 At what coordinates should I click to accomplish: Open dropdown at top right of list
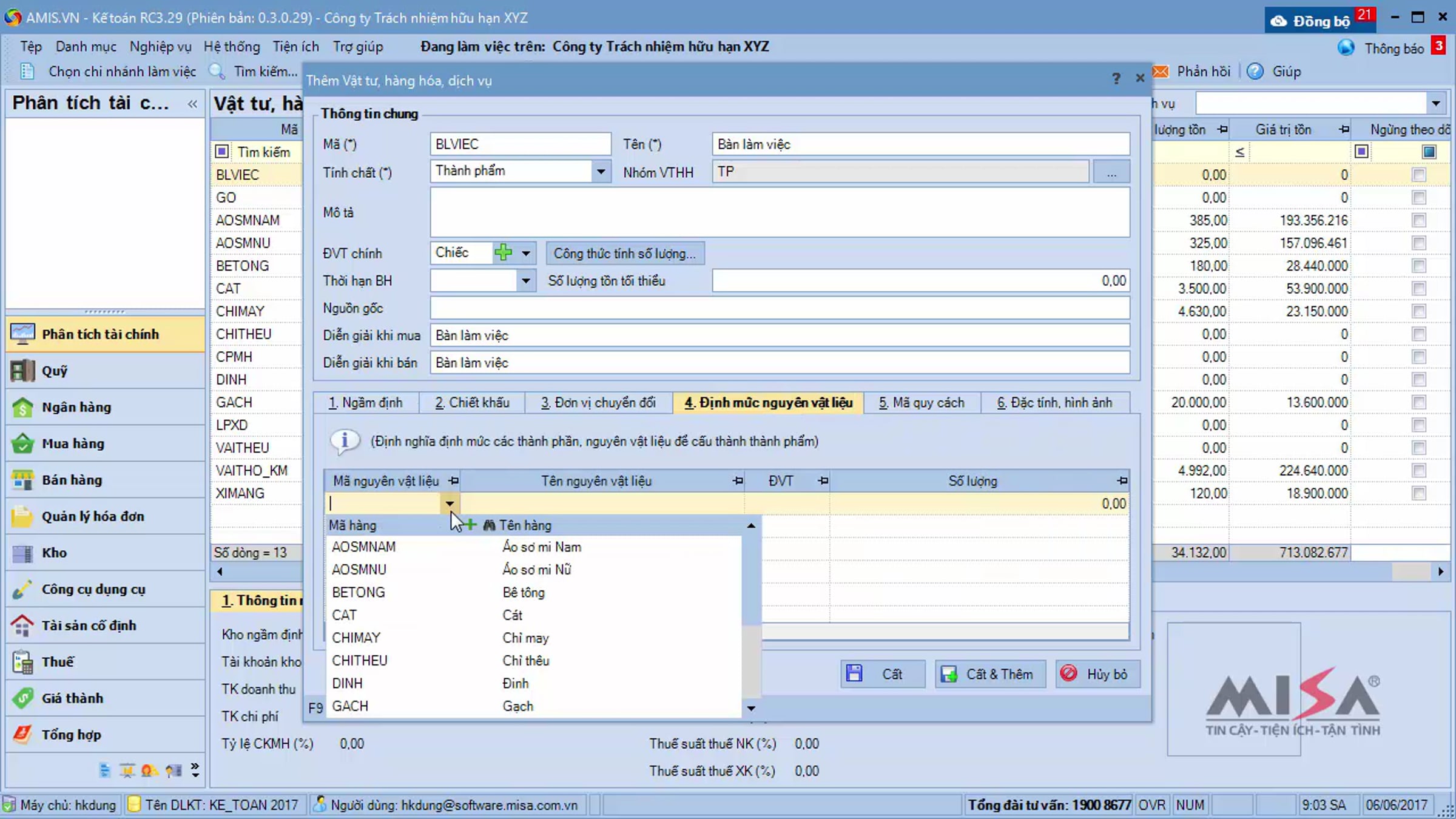[x=1436, y=103]
